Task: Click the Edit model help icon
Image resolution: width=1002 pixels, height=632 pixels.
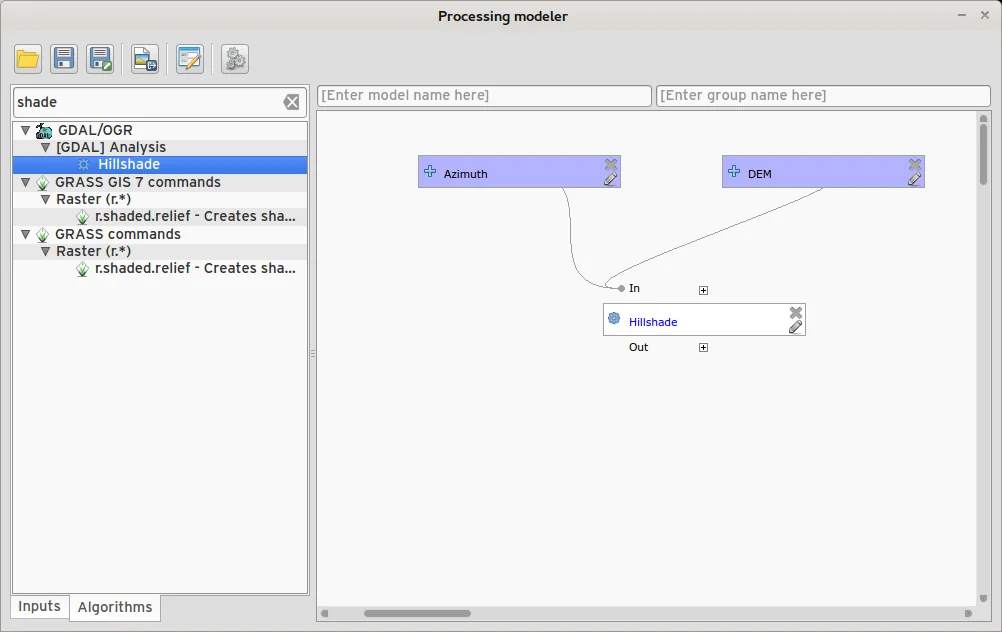Action: point(189,59)
